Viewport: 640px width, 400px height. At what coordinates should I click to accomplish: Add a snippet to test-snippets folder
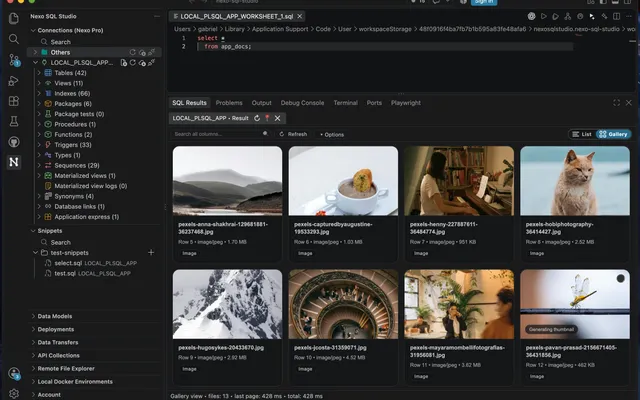click(x=151, y=252)
